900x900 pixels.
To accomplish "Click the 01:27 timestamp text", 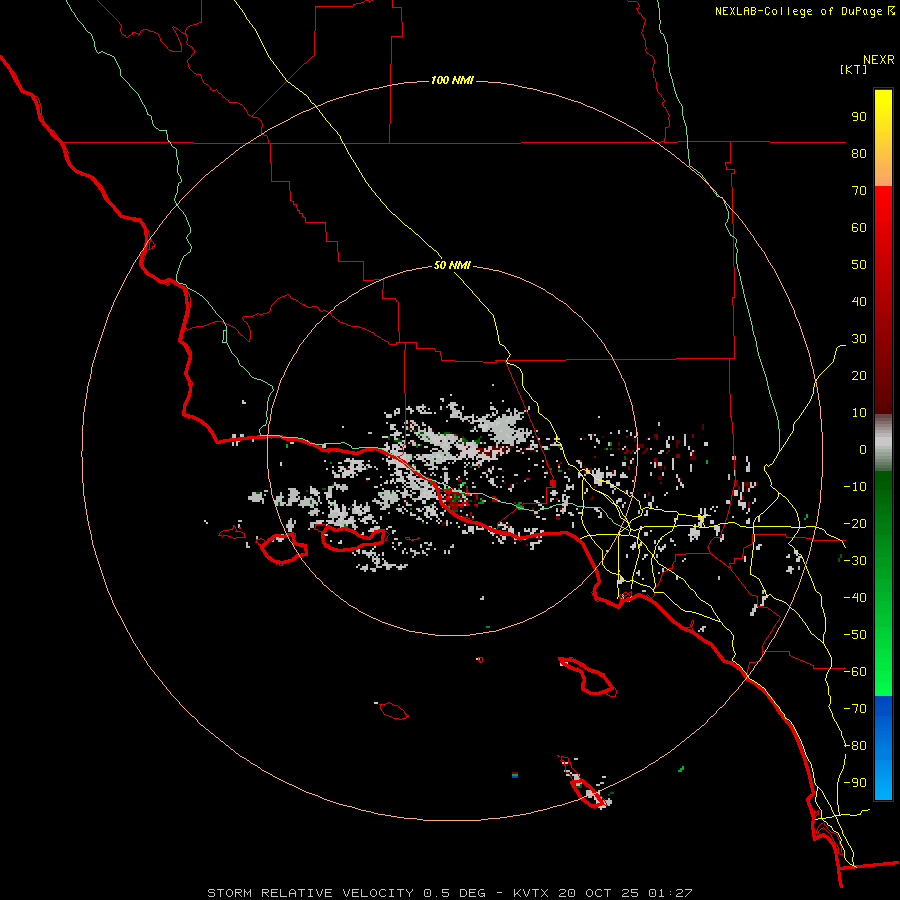I will coord(670,893).
